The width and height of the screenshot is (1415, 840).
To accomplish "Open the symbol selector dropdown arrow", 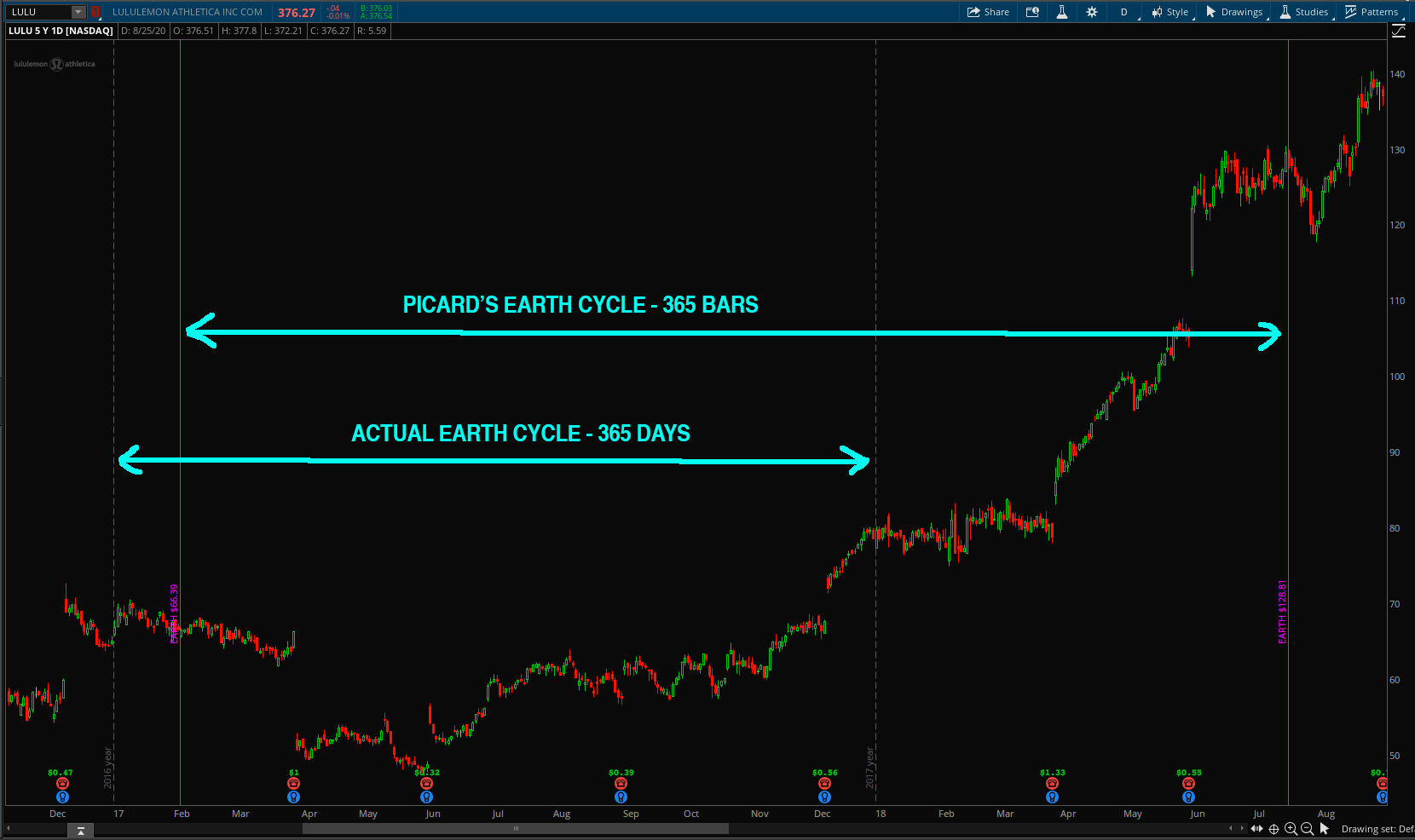I will [78, 12].
